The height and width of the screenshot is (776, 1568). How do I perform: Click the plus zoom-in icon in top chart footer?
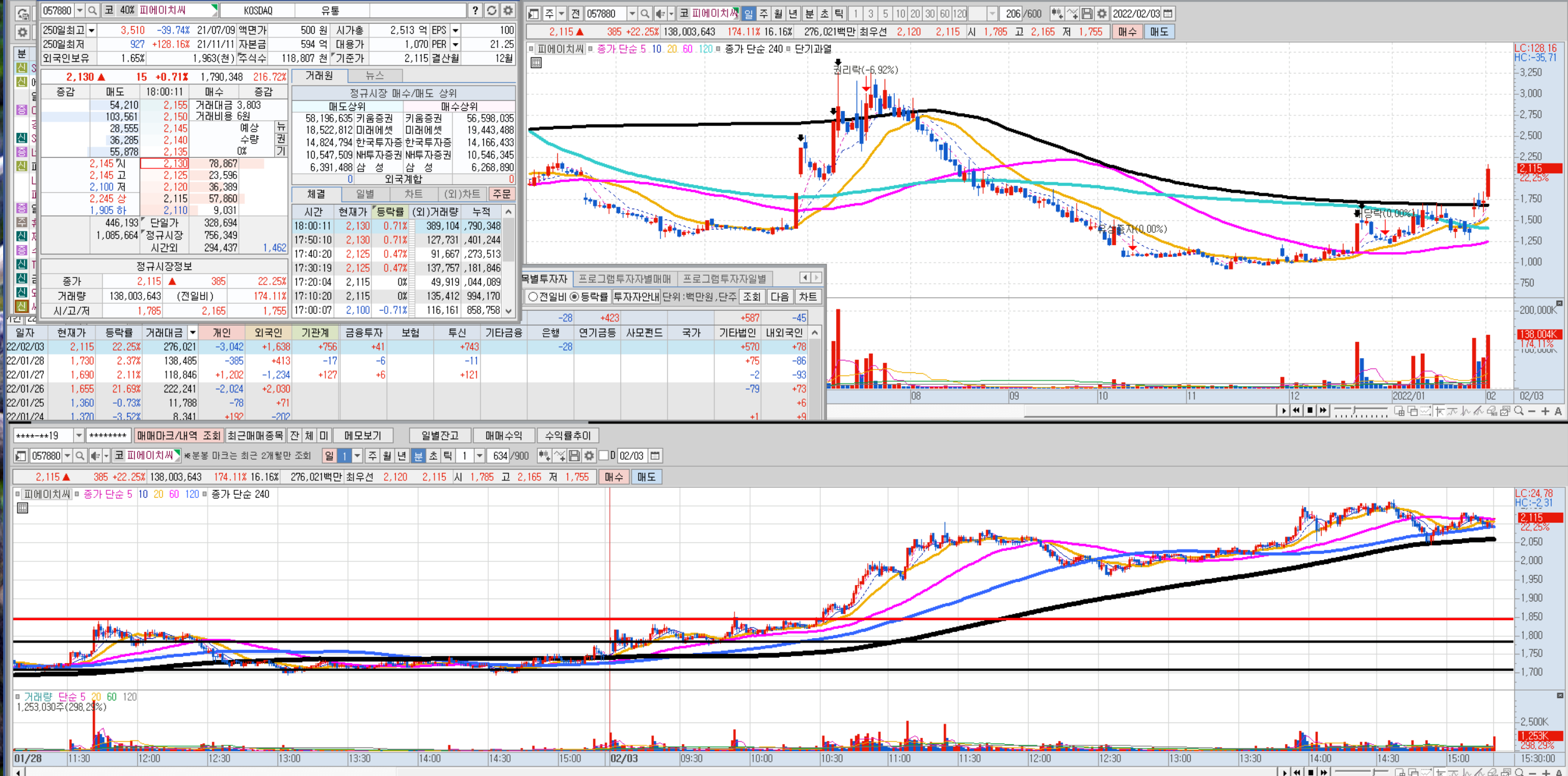pos(1545,411)
